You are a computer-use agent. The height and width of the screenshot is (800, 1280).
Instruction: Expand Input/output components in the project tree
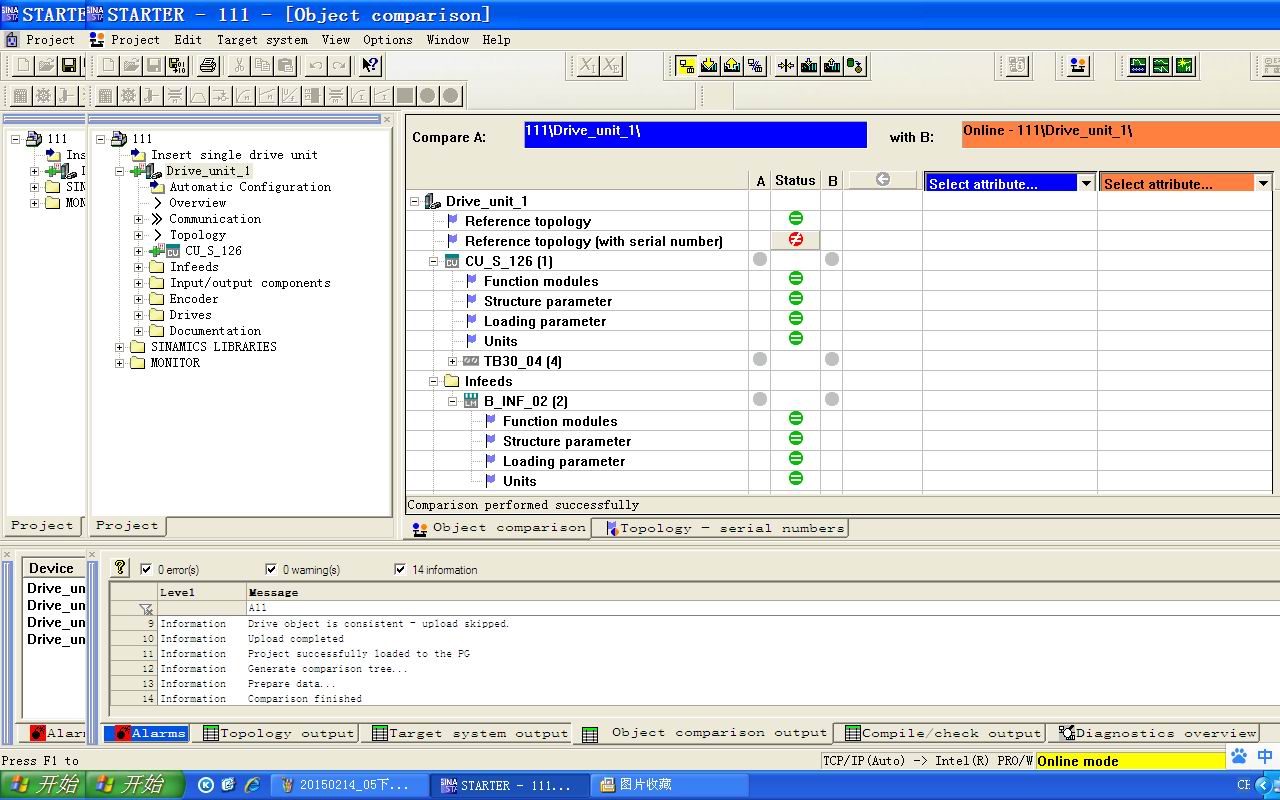139,283
